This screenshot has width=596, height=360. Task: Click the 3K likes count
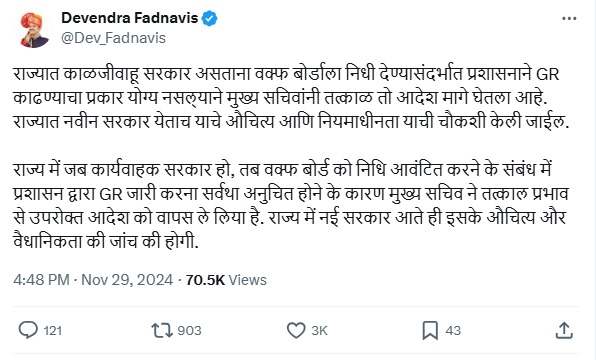click(x=319, y=330)
